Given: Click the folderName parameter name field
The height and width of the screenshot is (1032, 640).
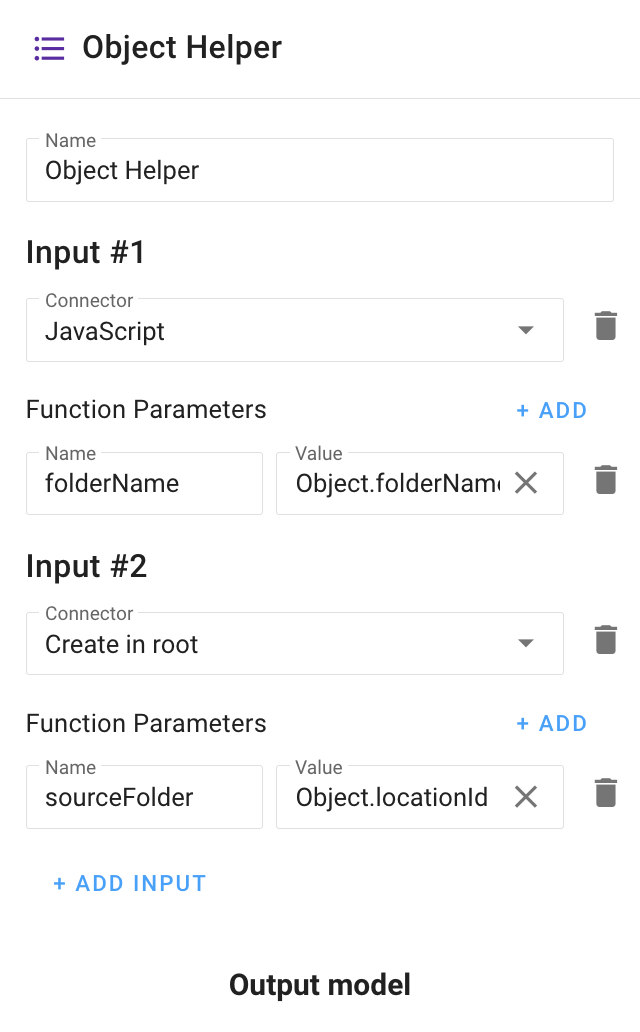Looking at the screenshot, I should click(144, 483).
